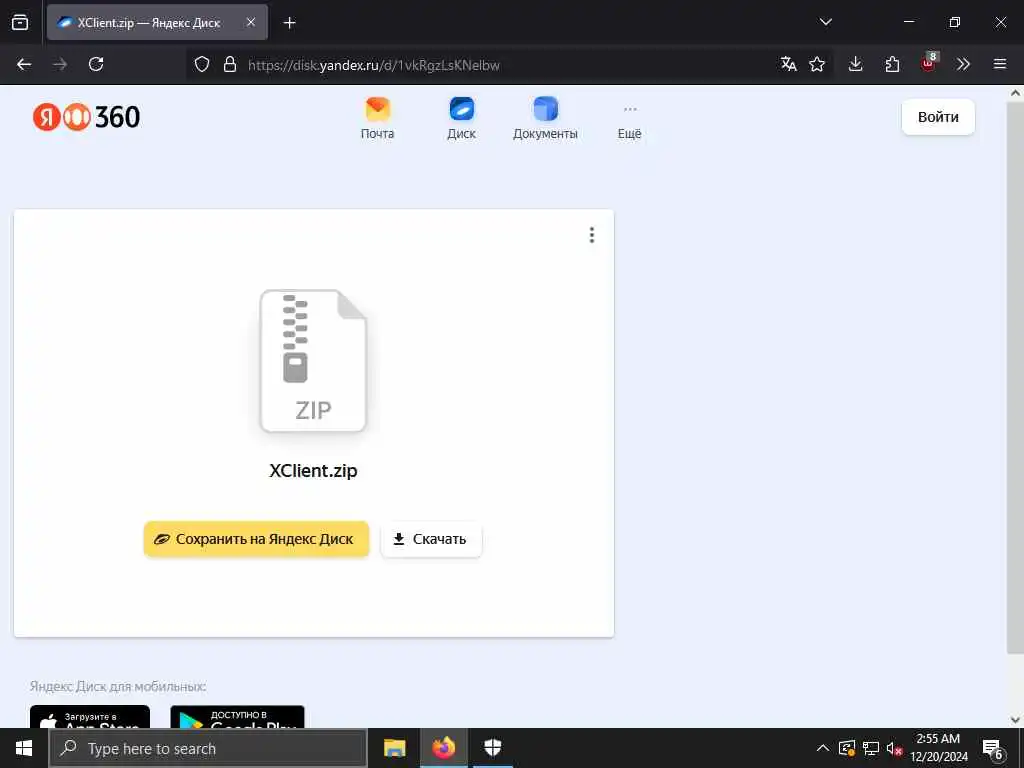Expand the Ещё more services menu
Viewport: 1024px width, 768px height.
630,122
